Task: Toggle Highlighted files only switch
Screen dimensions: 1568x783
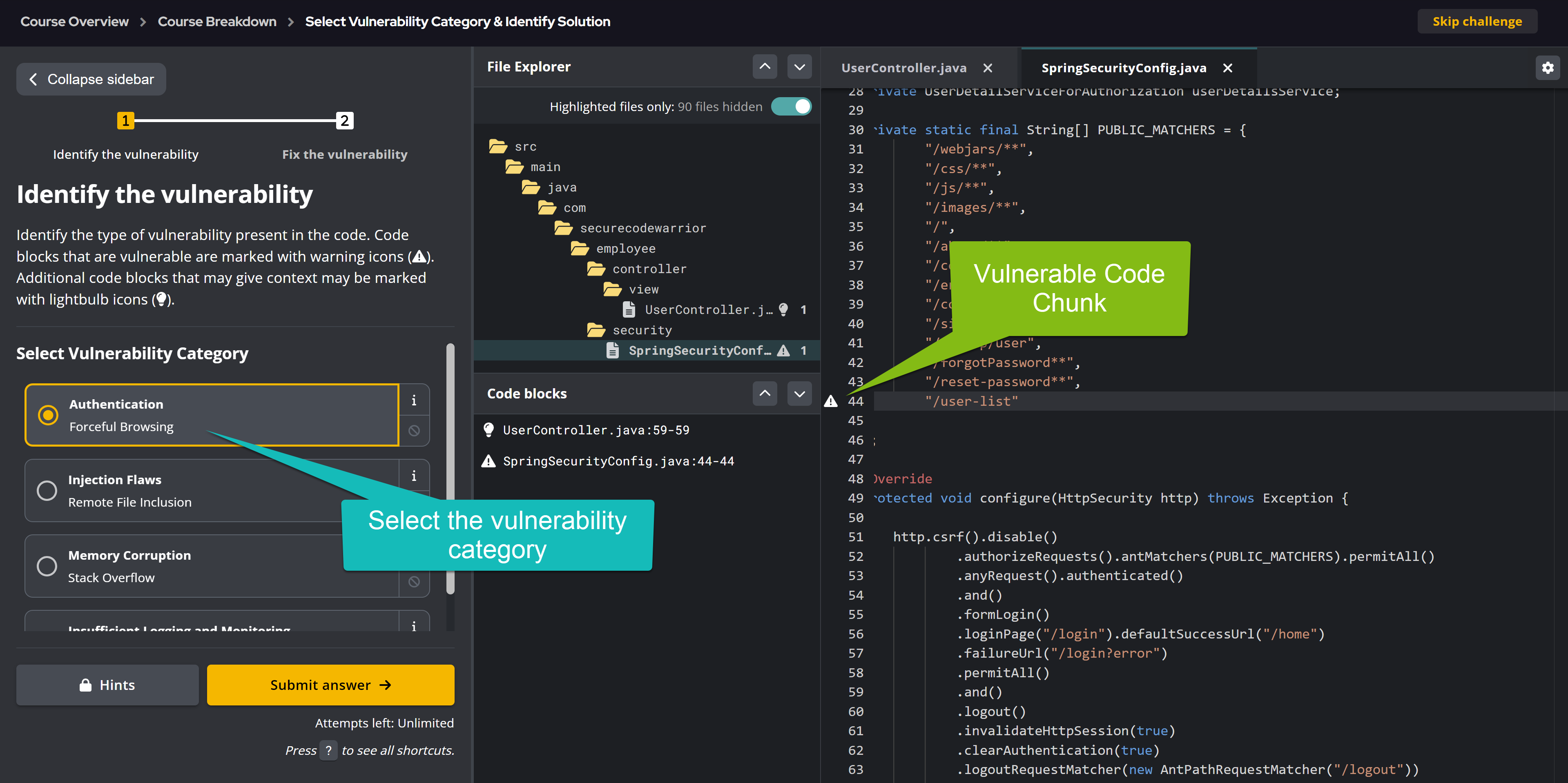Action: [791, 107]
